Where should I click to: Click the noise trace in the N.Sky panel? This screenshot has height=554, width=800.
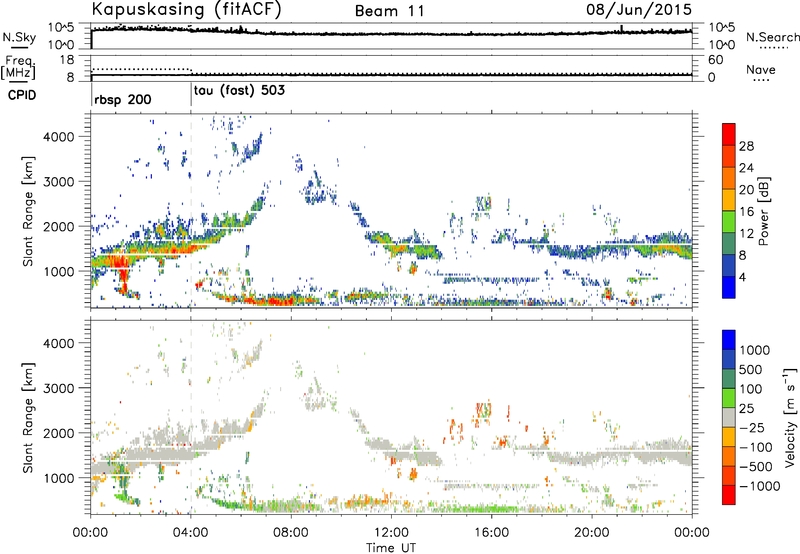tap(391, 33)
